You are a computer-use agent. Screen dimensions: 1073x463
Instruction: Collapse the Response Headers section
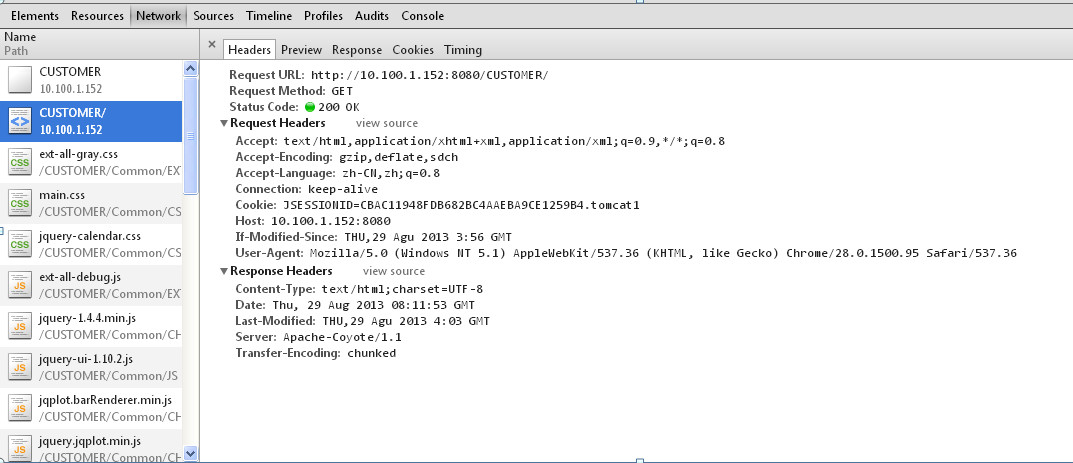(x=224, y=272)
